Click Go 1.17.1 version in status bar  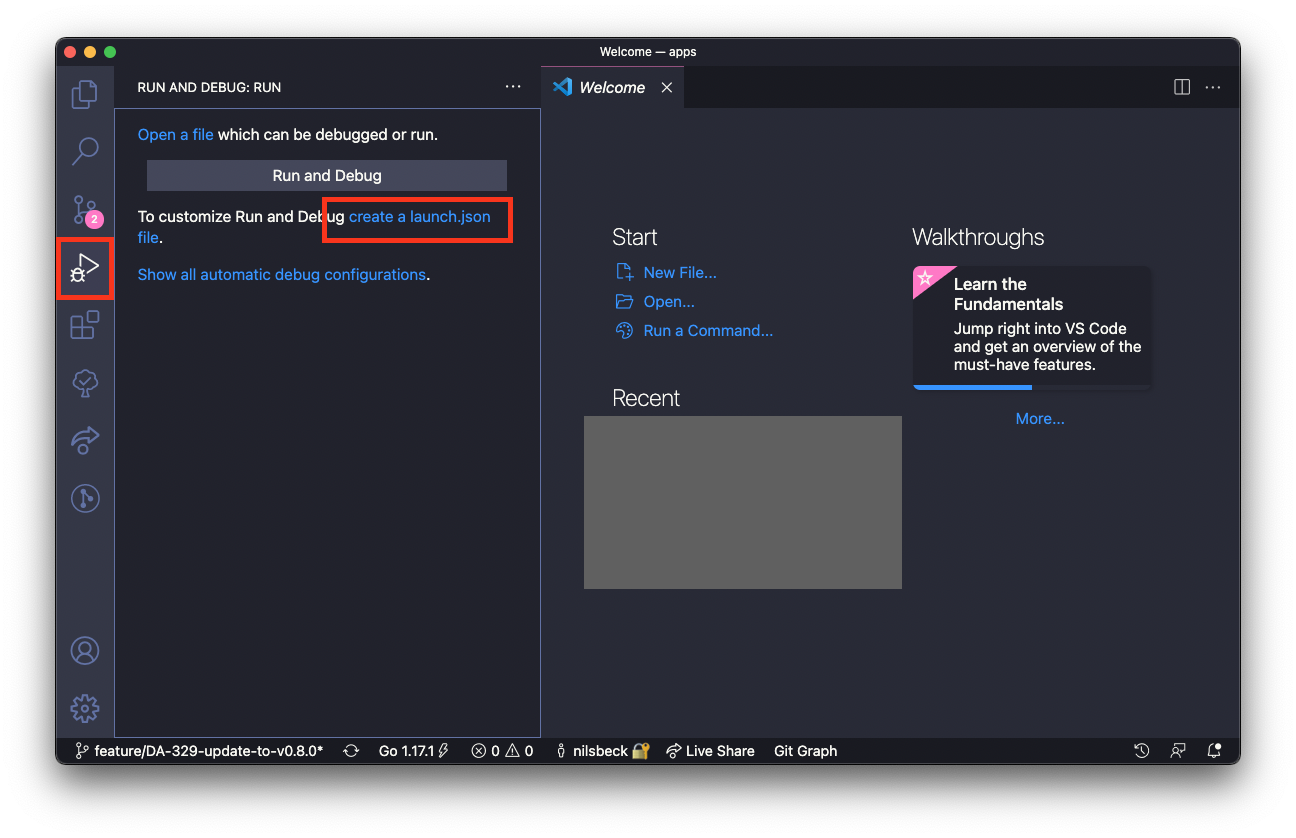413,751
